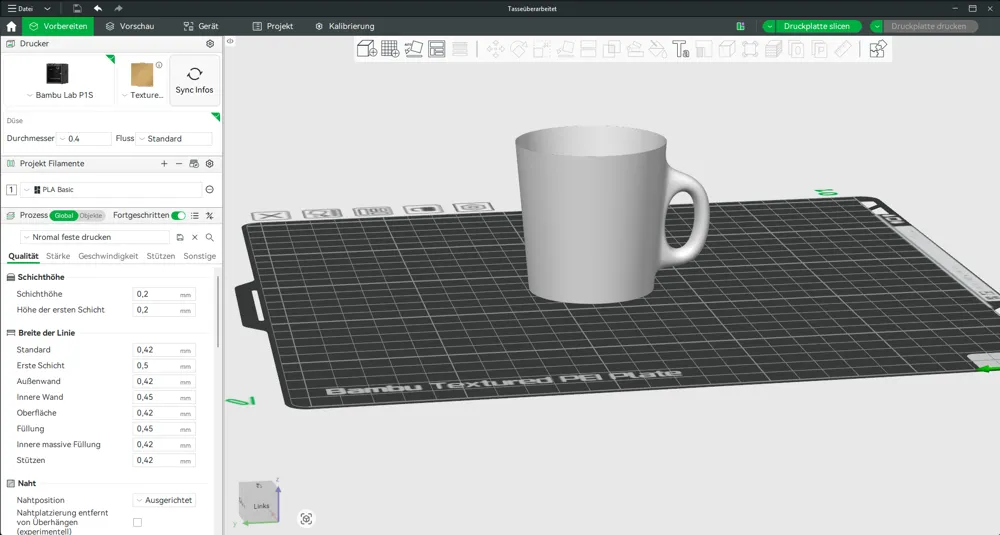Click the plus icon in Projekt Filamente
The width and height of the screenshot is (1000, 535).
(164, 164)
